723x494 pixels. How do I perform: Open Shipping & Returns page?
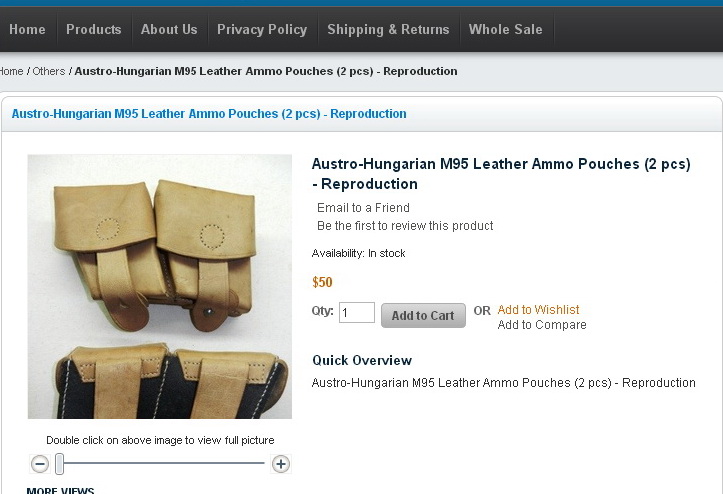coord(388,30)
